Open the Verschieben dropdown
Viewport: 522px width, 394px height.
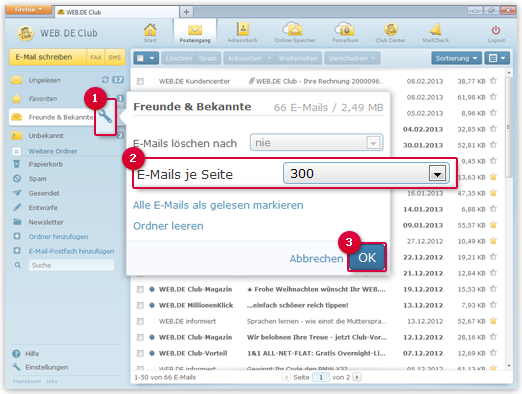[x=352, y=58]
